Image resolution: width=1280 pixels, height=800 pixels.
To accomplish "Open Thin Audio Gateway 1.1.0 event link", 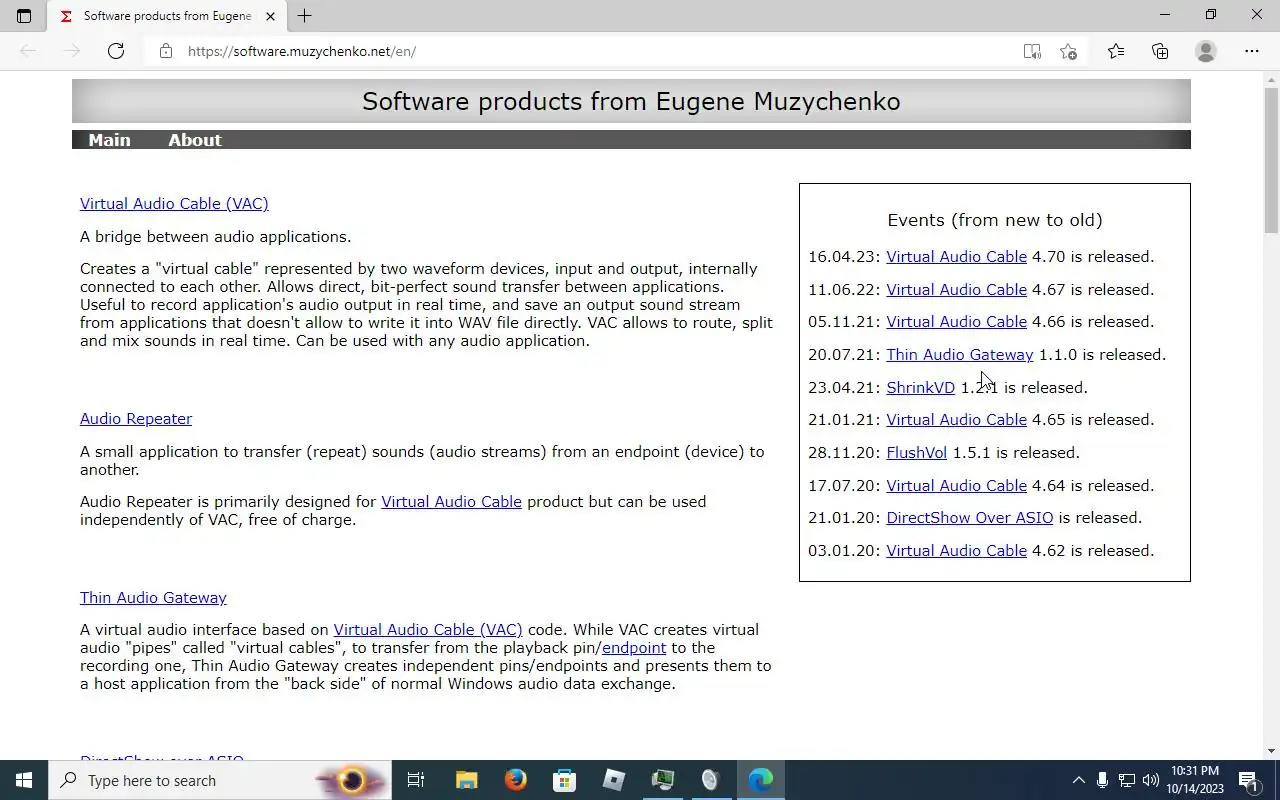I will pyautogui.click(x=960, y=355).
